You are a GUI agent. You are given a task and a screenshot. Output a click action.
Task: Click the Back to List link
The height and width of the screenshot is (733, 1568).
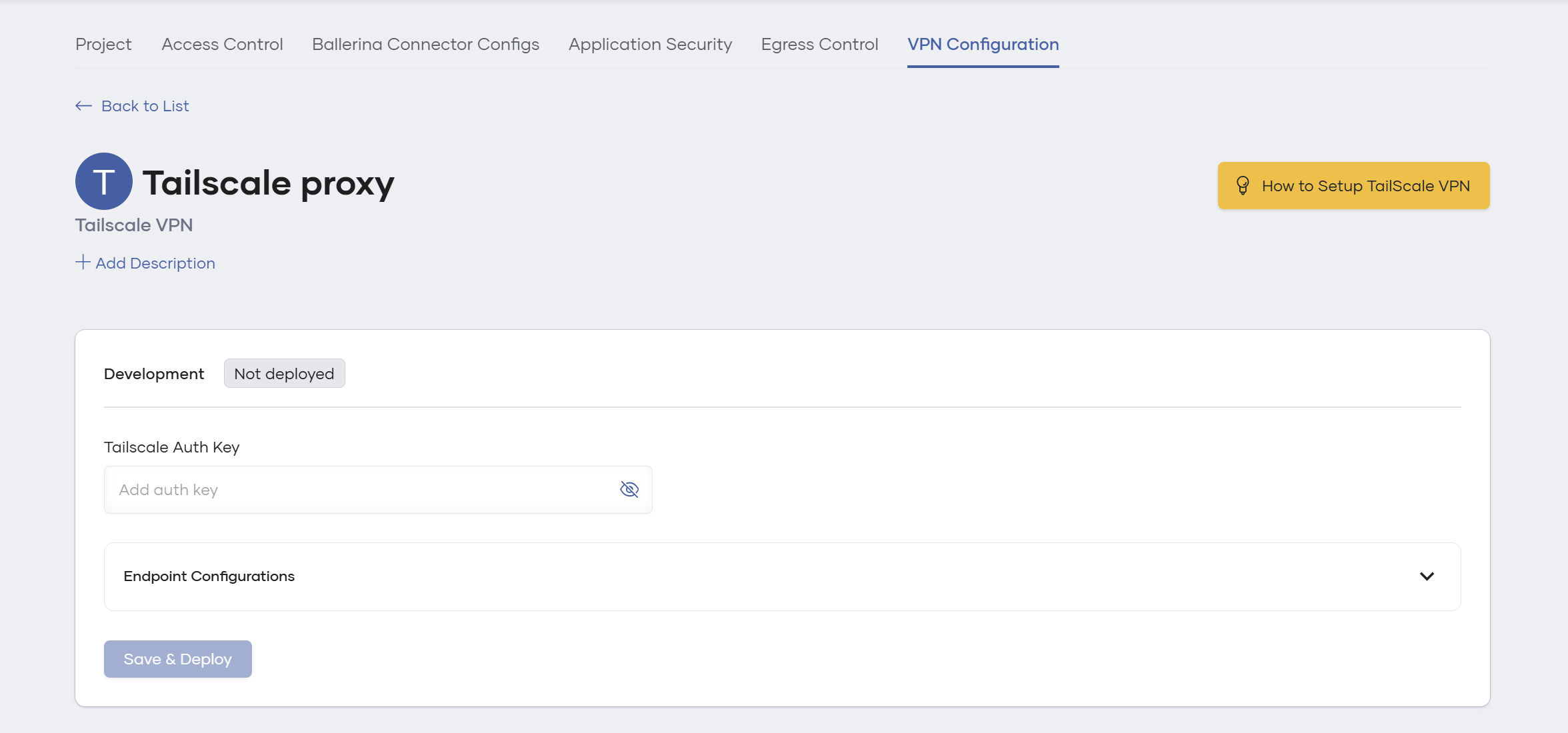coord(132,106)
